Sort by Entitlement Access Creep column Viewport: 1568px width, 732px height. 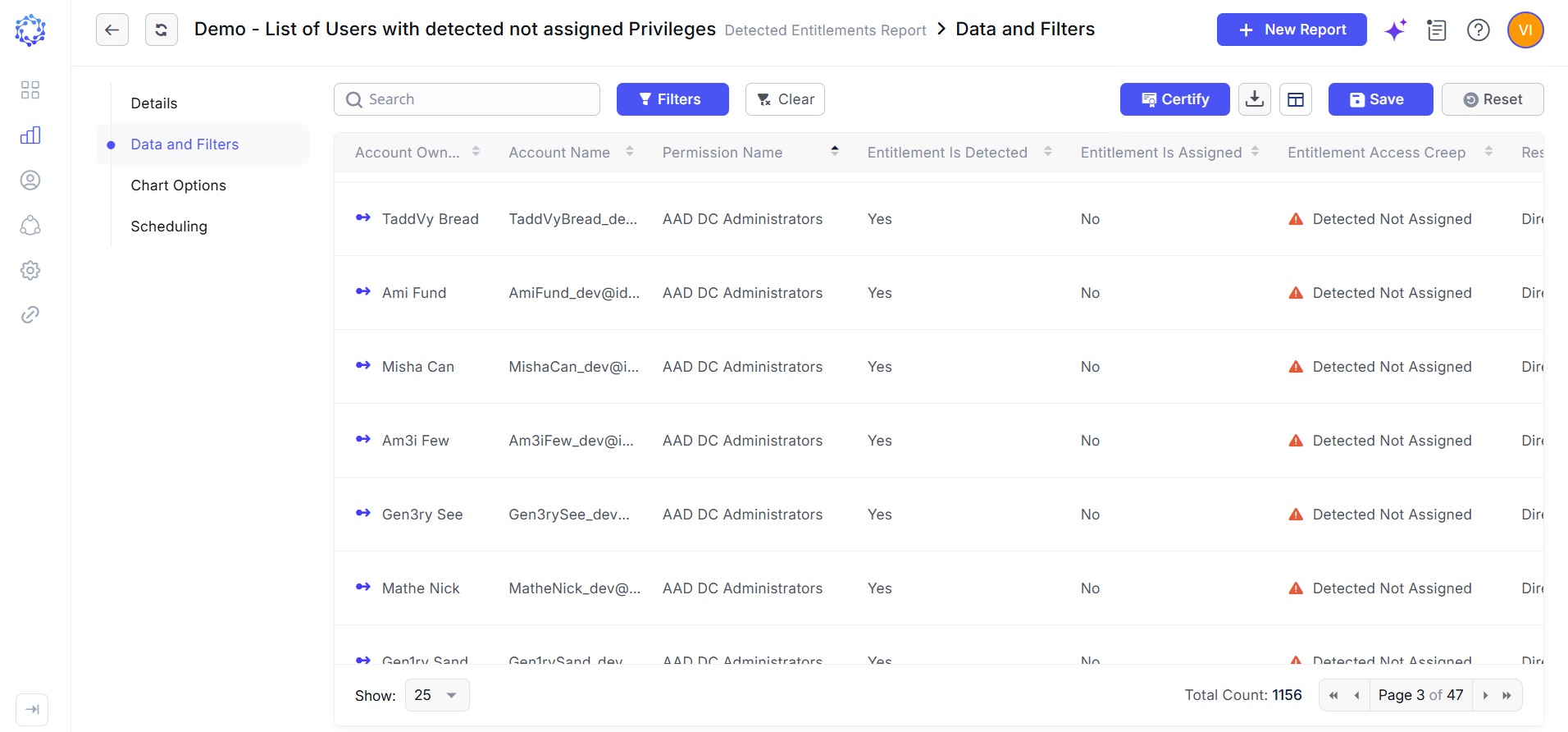tap(1488, 152)
